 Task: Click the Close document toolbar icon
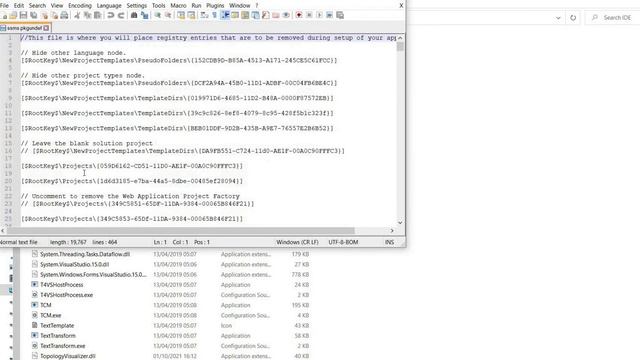pyautogui.click(x=44, y=16)
